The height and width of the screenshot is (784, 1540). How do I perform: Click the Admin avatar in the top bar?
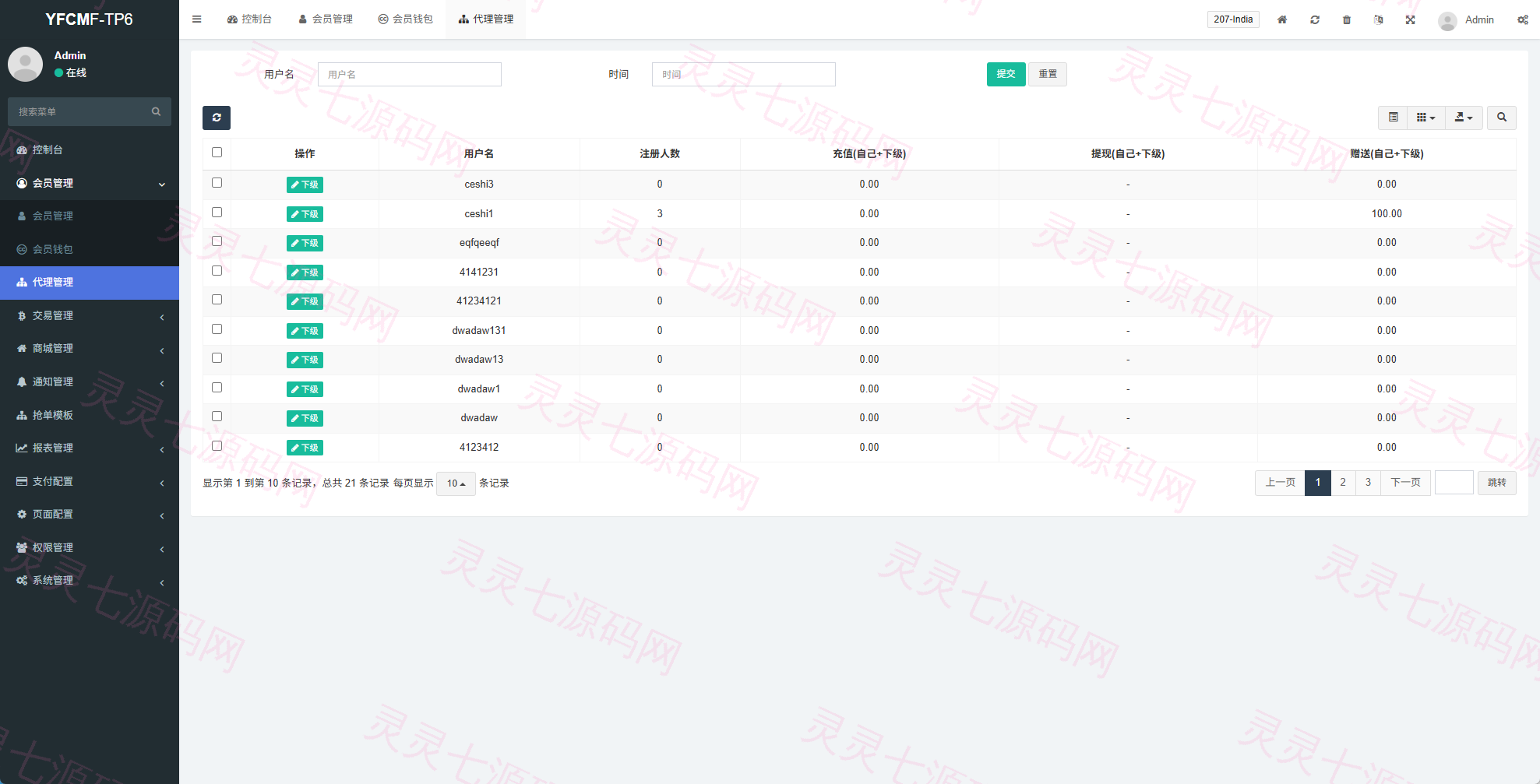point(1447,20)
